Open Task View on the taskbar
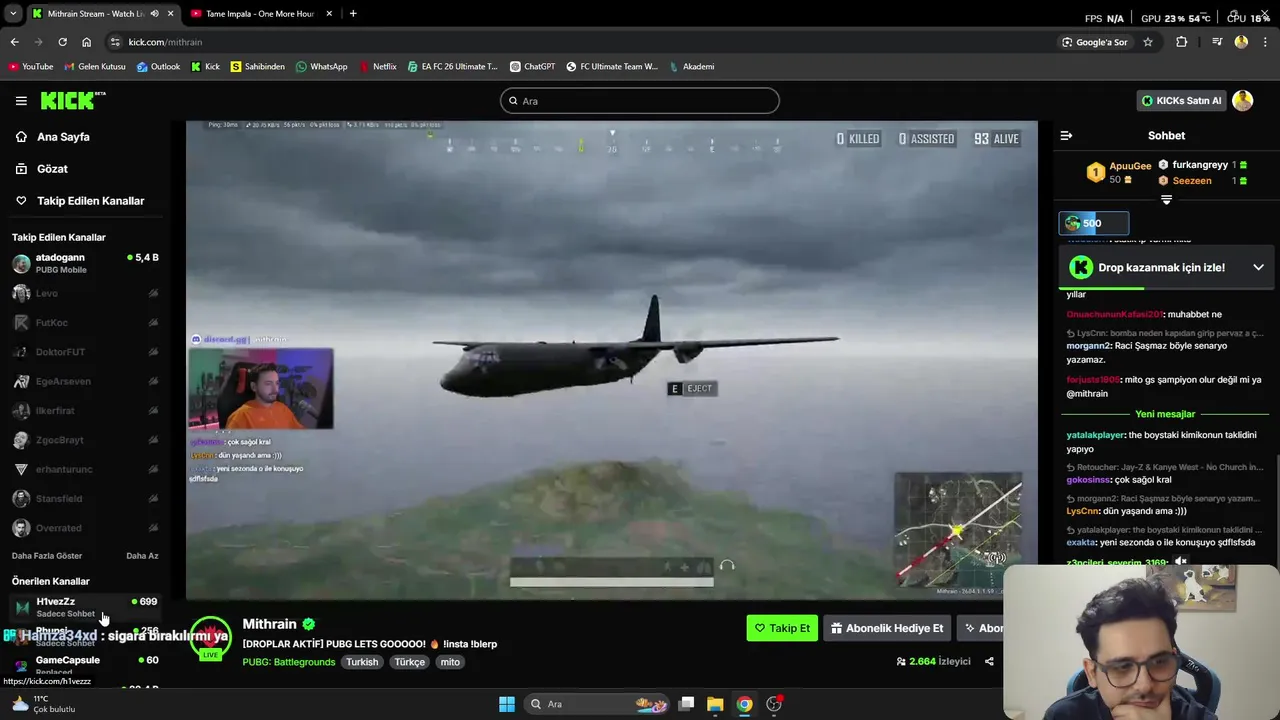Viewport: 1280px width, 720px height. [x=686, y=704]
